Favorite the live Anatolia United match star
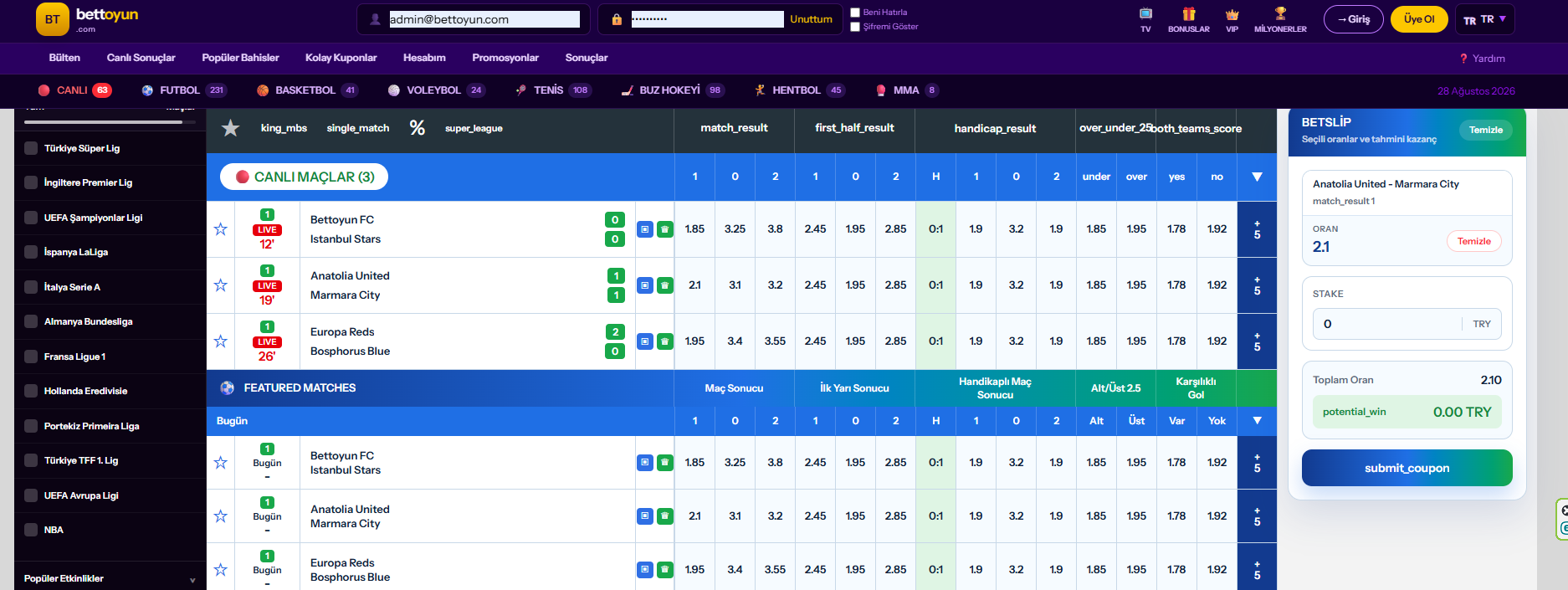 coord(220,285)
